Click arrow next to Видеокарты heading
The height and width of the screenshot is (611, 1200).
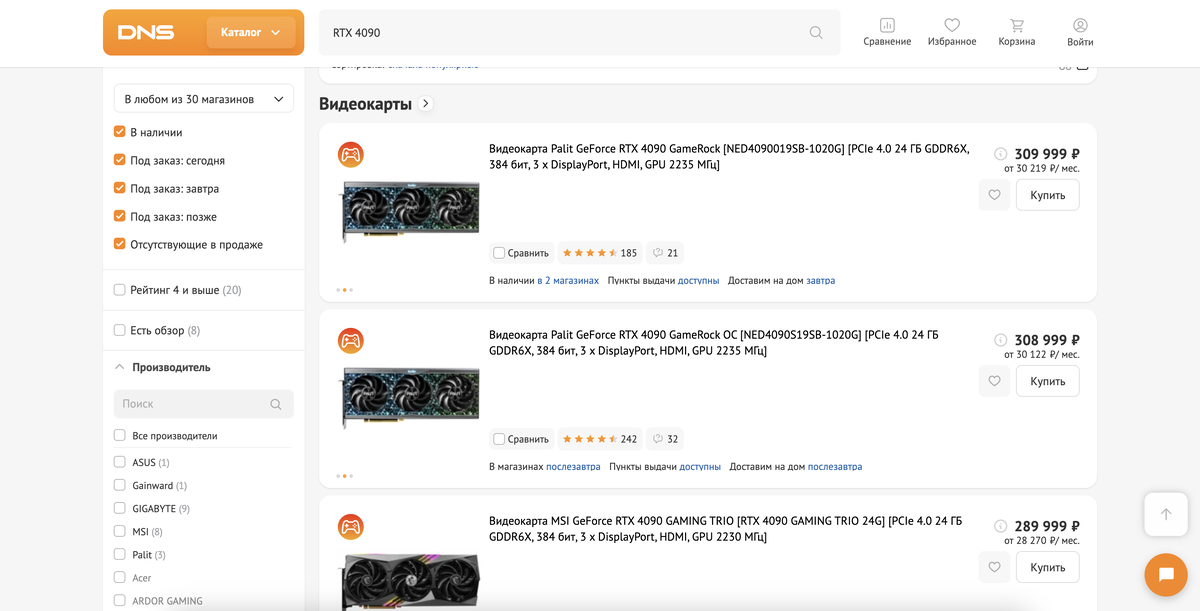(426, 104)
